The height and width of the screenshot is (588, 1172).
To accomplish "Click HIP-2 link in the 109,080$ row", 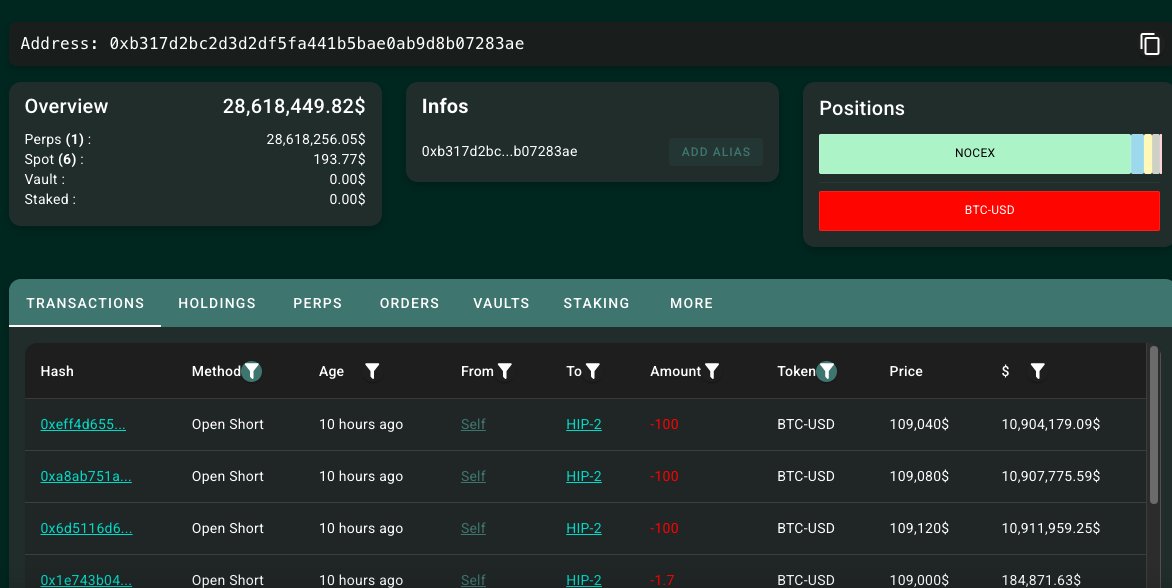I will coord(584,477).
